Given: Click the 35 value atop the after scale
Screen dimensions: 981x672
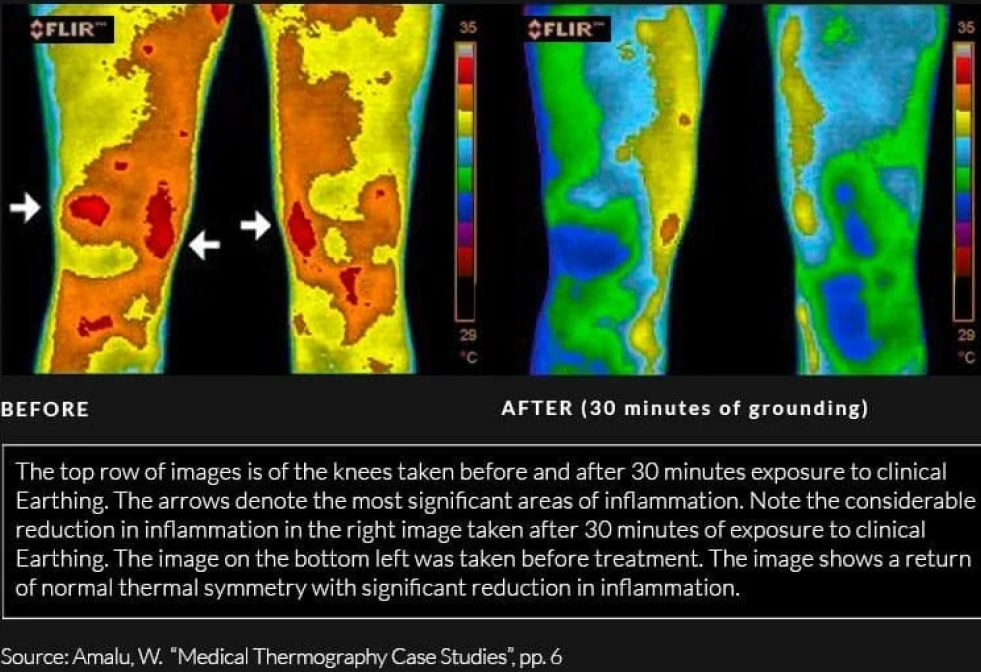Looking at the screenshot, I should (965, 28).
